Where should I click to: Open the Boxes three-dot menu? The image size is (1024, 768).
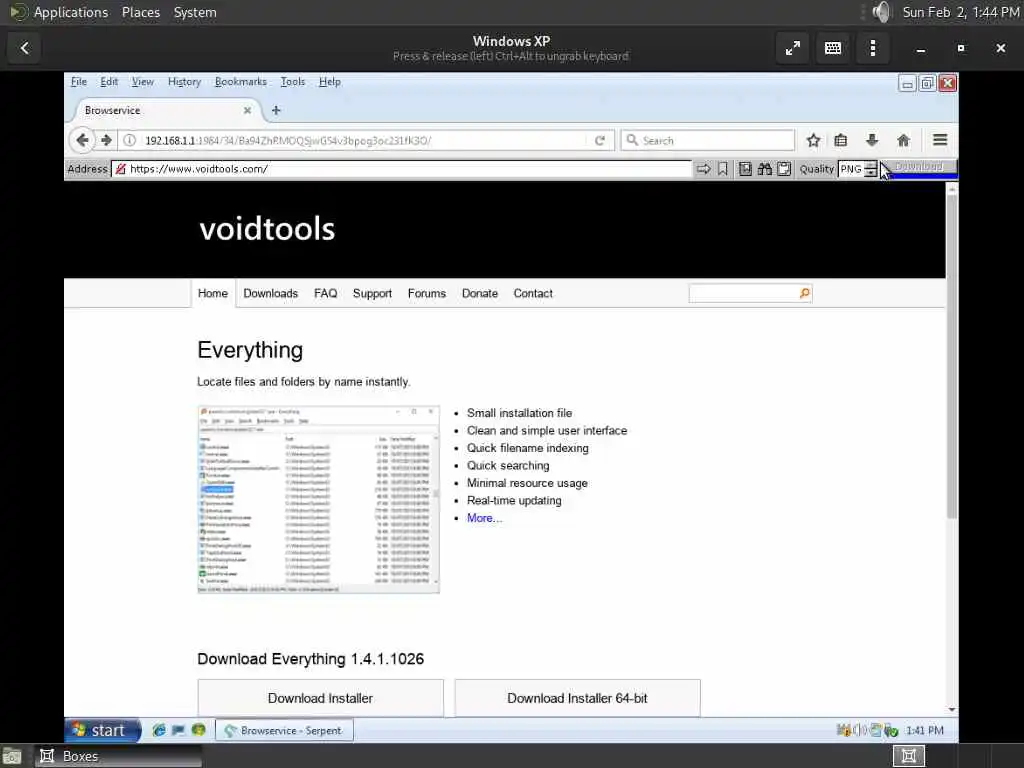click(872, 48)
